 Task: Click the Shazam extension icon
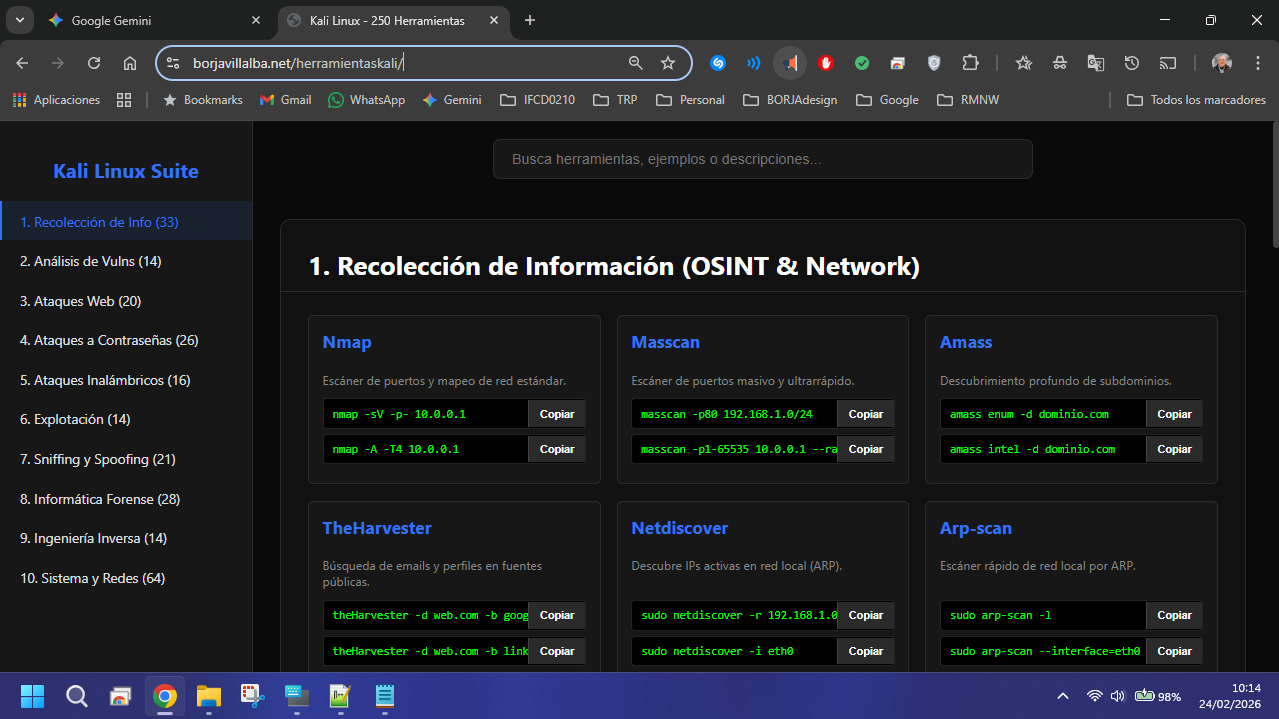point(717,63)
